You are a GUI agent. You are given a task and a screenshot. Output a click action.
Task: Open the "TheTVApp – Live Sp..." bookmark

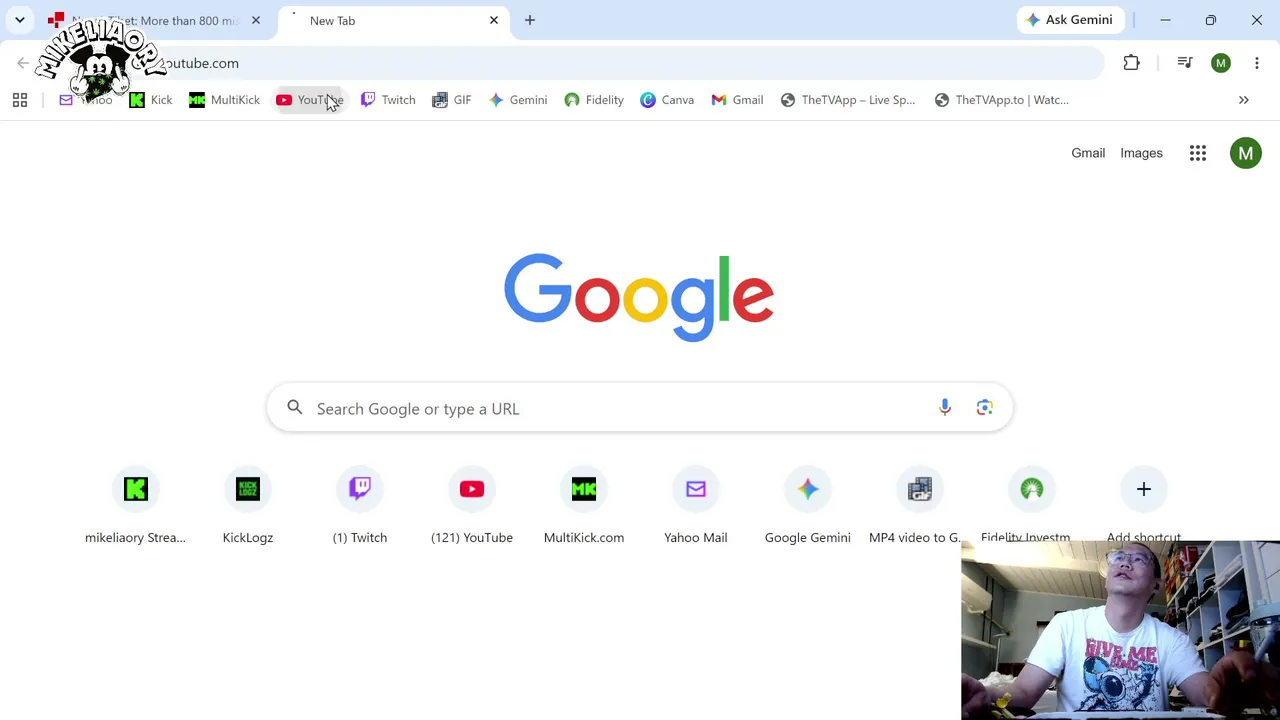point(848,100)
